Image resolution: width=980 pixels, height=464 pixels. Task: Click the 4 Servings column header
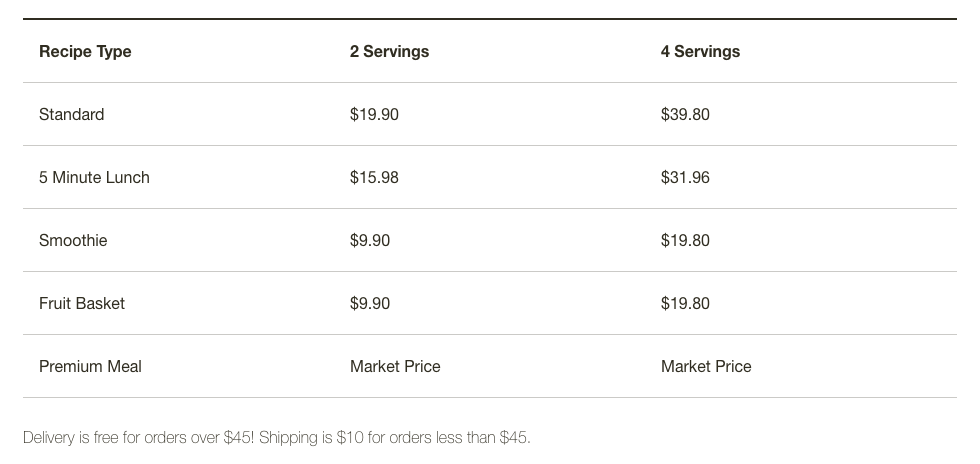700,51
